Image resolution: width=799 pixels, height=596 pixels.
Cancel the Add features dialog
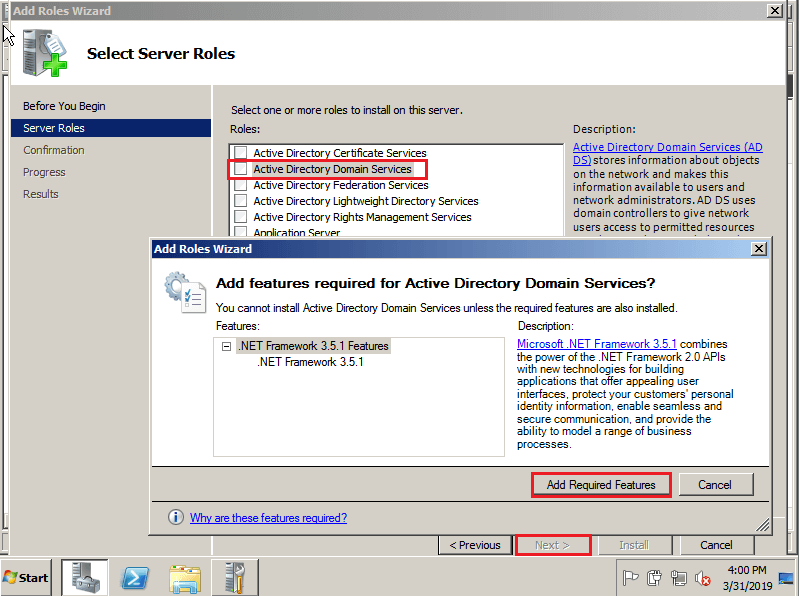coord(715,485)
